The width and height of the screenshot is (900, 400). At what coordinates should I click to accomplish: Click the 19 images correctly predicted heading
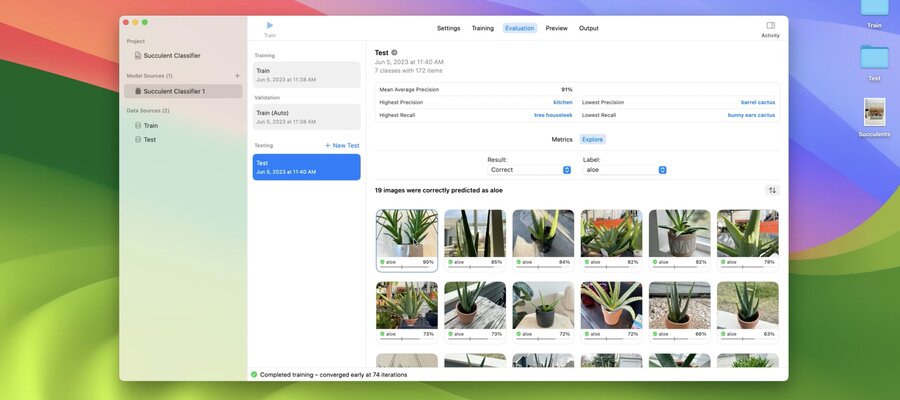[x=439, y=190]
